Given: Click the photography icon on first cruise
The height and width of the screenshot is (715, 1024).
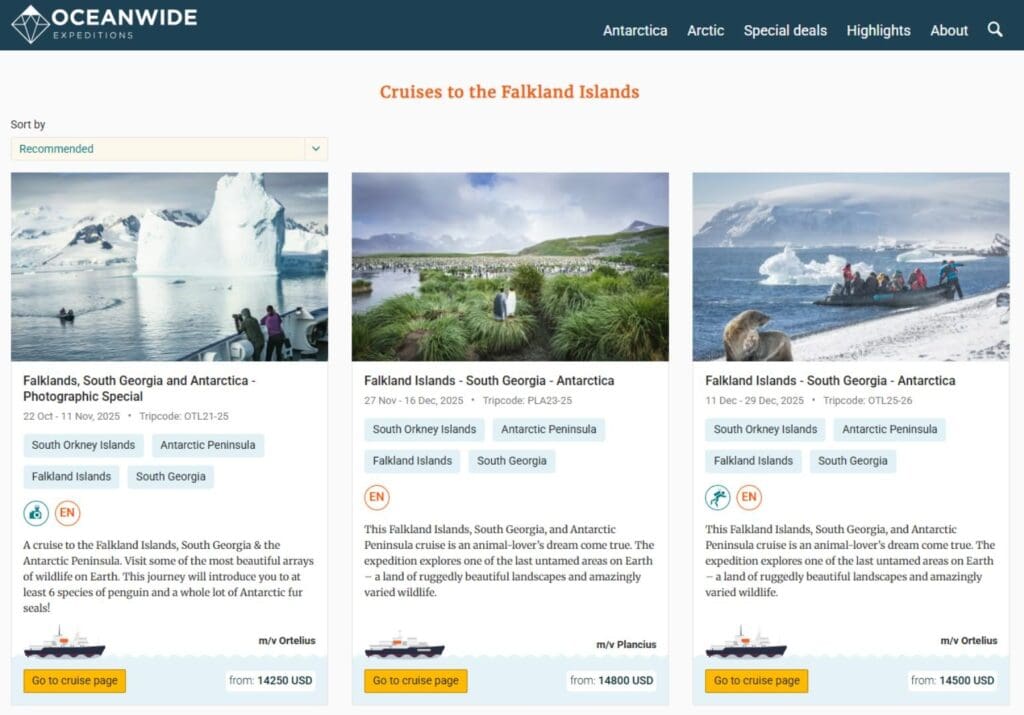Looking at the screenshot, I should coord(36,513).
